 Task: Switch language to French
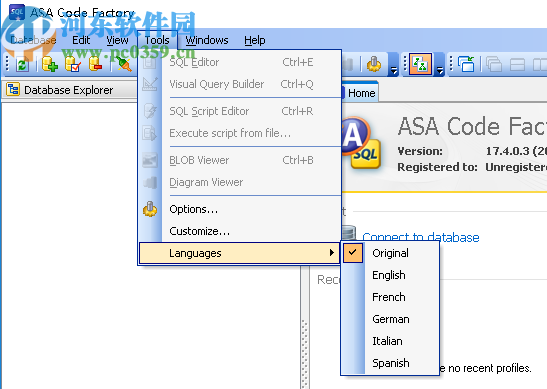tap(390, 297)
